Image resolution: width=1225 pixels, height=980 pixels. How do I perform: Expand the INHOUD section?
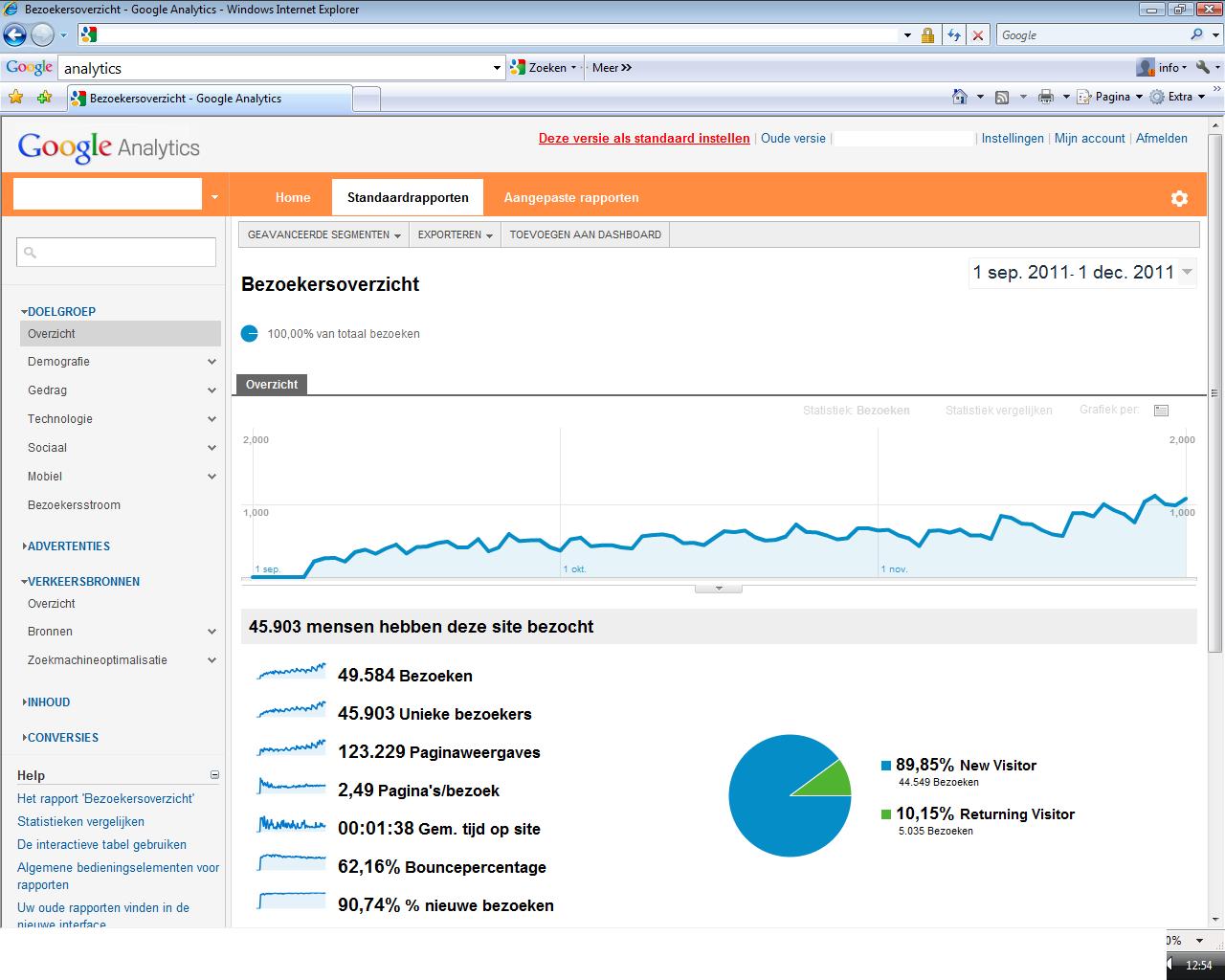pos(46,702)
